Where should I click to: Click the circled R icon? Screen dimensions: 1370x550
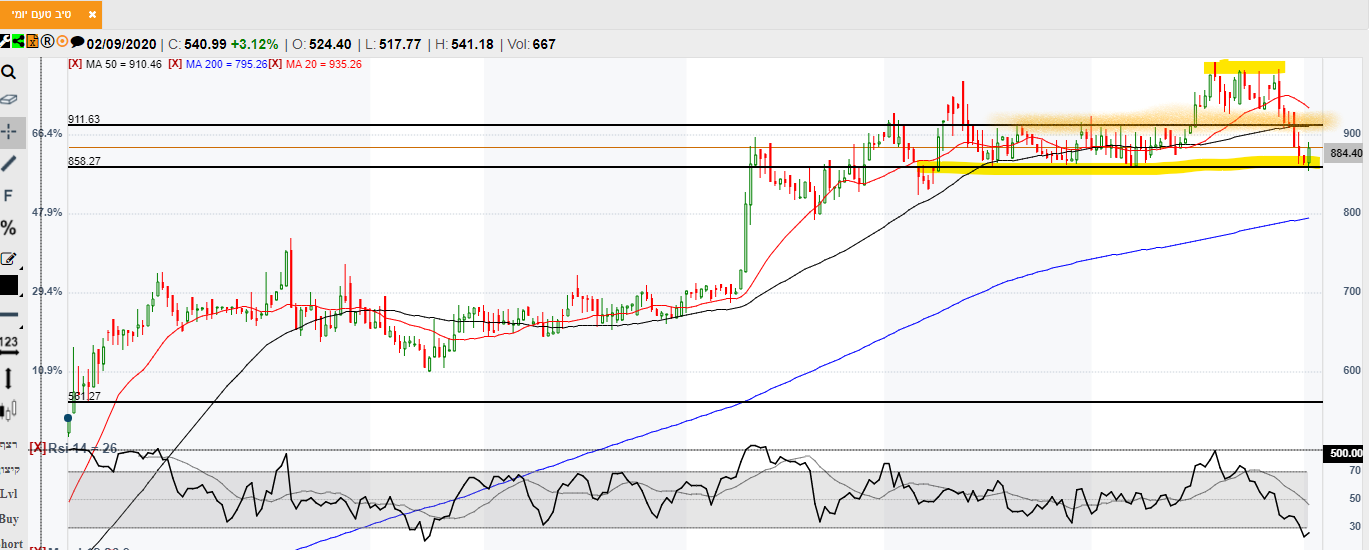(47, 41)
